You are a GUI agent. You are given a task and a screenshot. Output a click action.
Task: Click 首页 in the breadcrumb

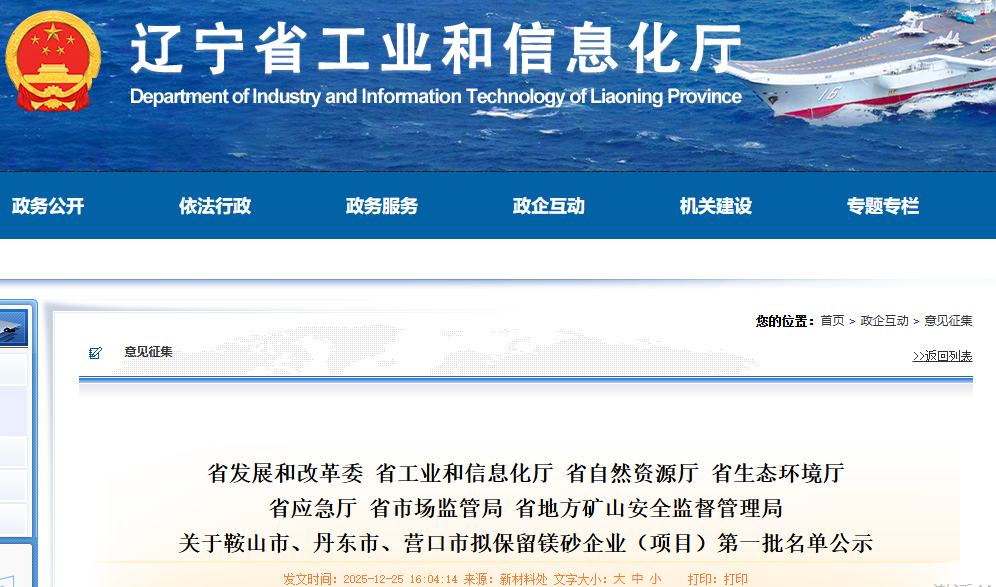click(832, 321)
